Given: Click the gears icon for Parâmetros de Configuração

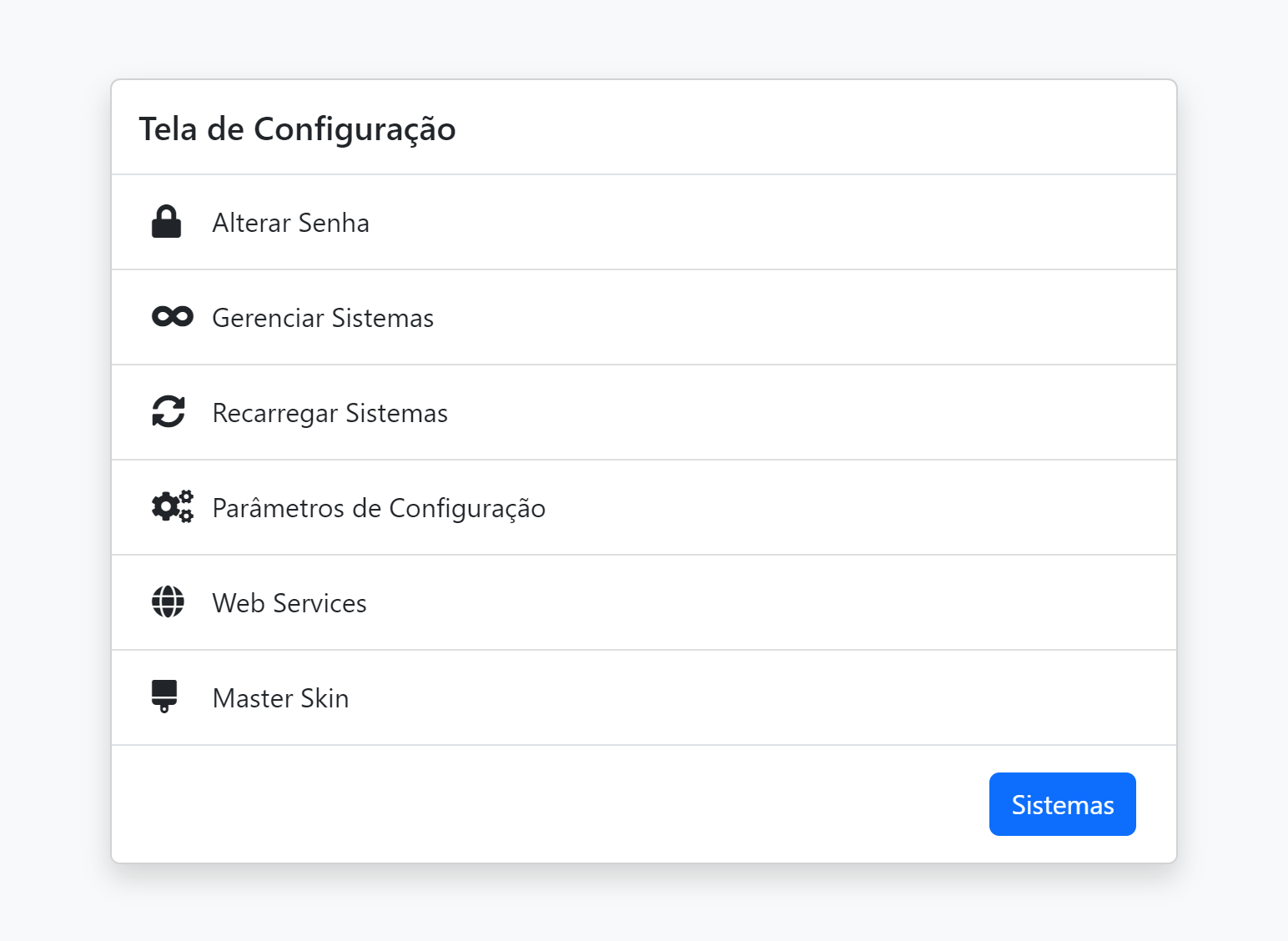Looking at the screenshot, I should (172, 507).
